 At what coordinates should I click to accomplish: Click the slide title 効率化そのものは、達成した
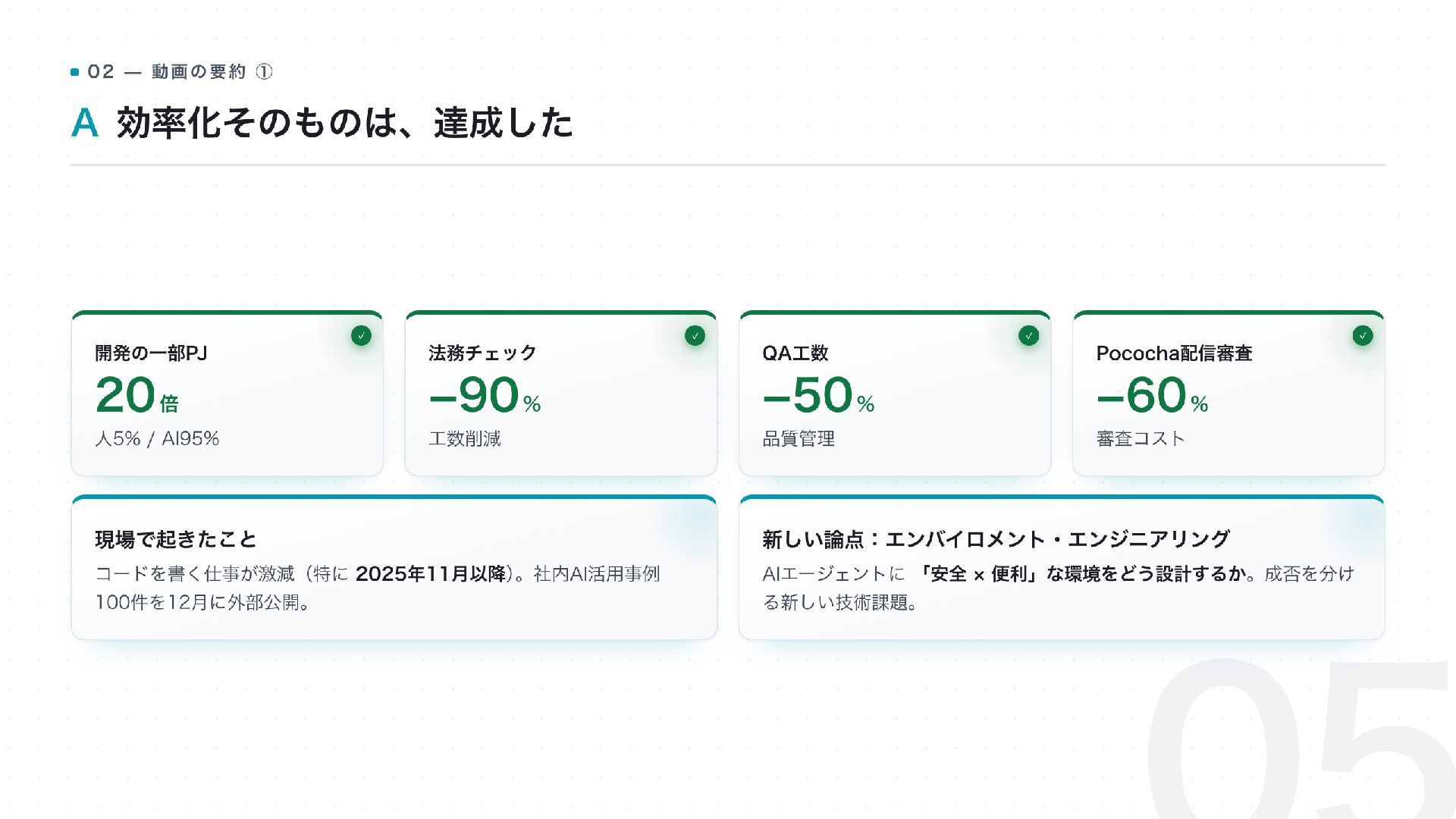pyautogui.click(x=345, y=123)
